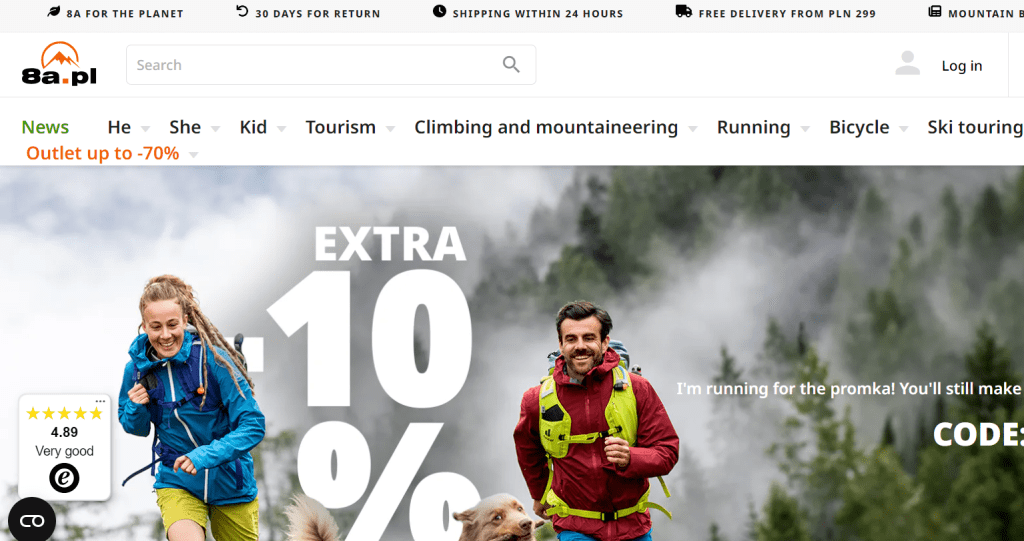This screenshot has width=1024, height=541.
Task: Open Climbing and mountaineering menu
Action: point(546,127)
